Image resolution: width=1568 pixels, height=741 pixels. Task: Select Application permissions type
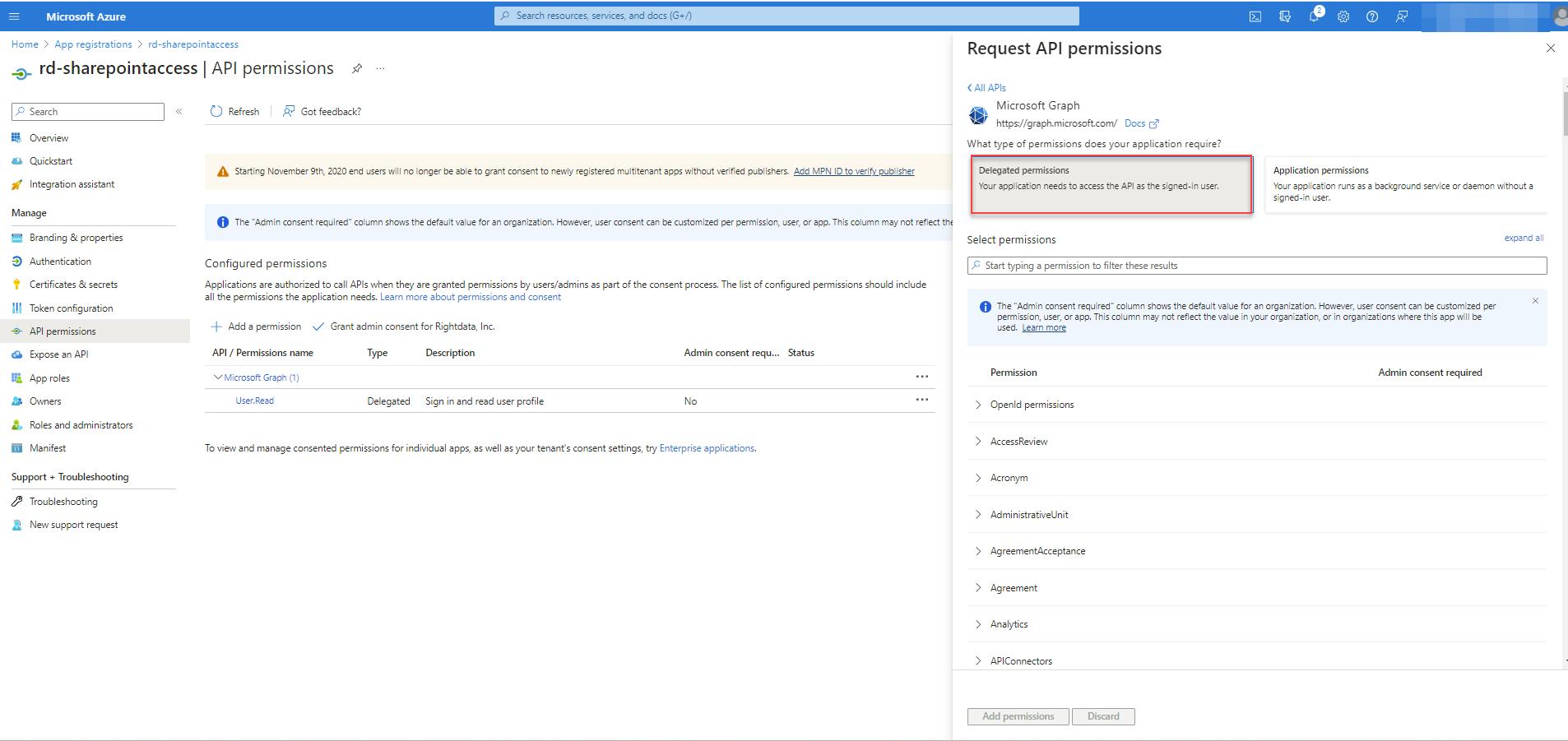coord(1406,184)
